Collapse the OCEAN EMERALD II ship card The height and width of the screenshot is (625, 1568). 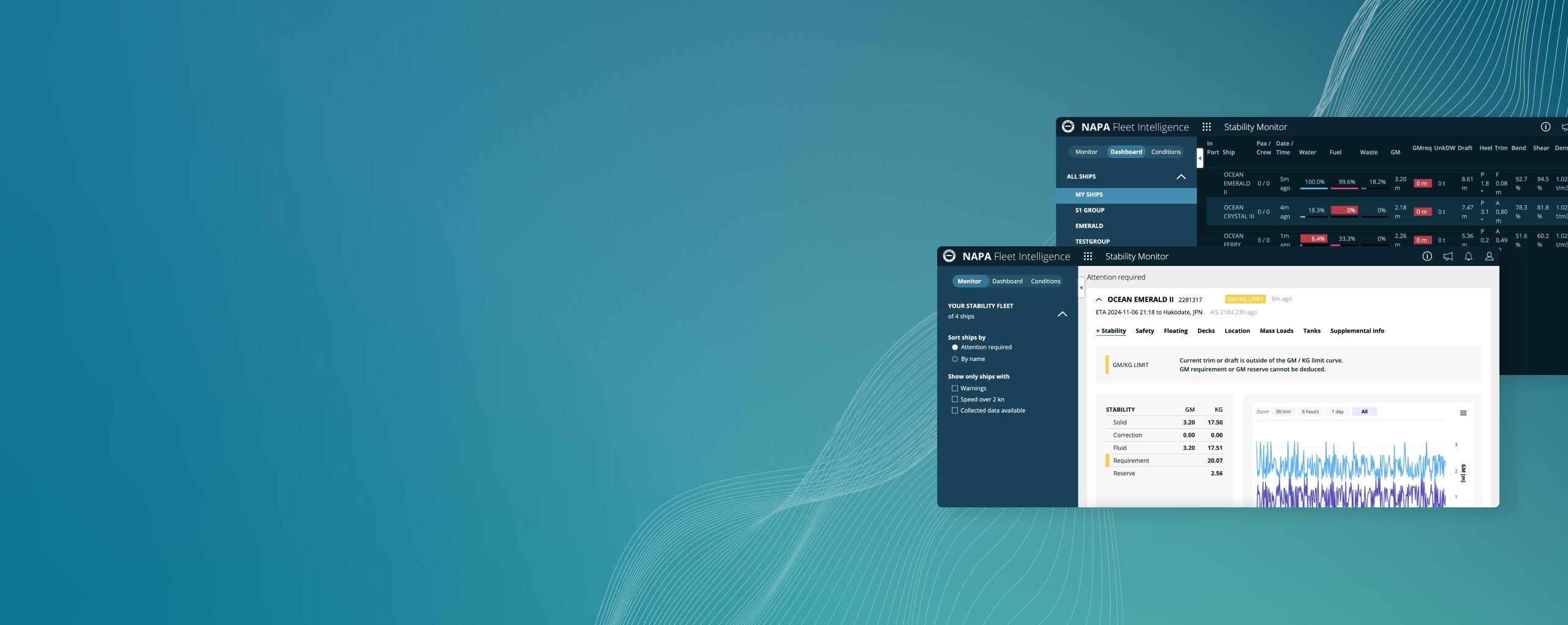click(1099, 300)
